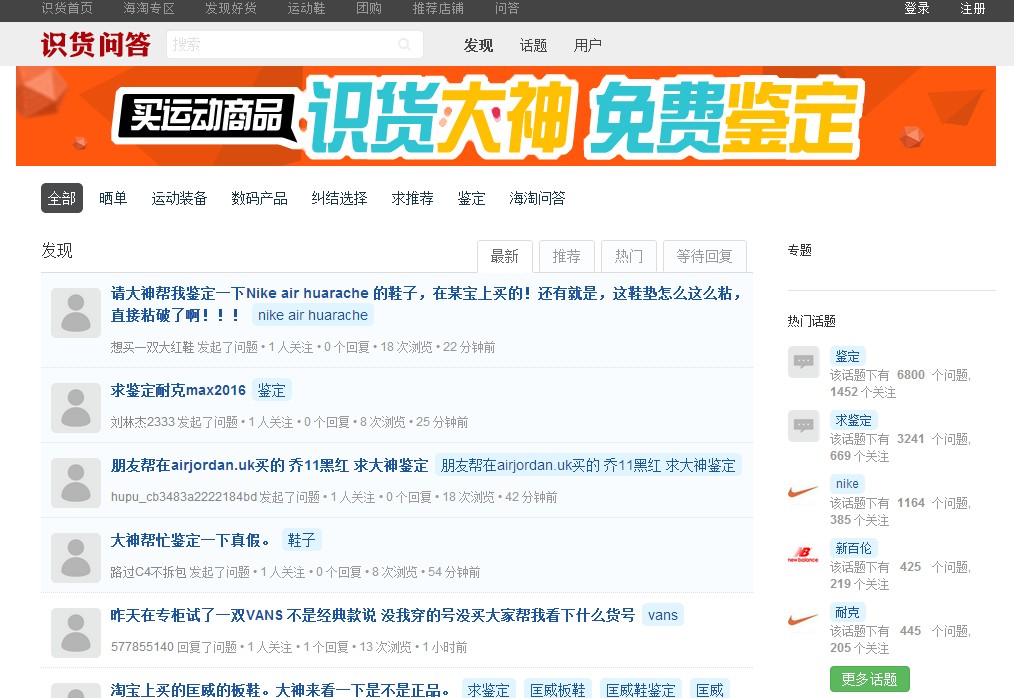Open 发现 in header navigation
Screen dimensions: 1014x698
(x=479, y=45)
